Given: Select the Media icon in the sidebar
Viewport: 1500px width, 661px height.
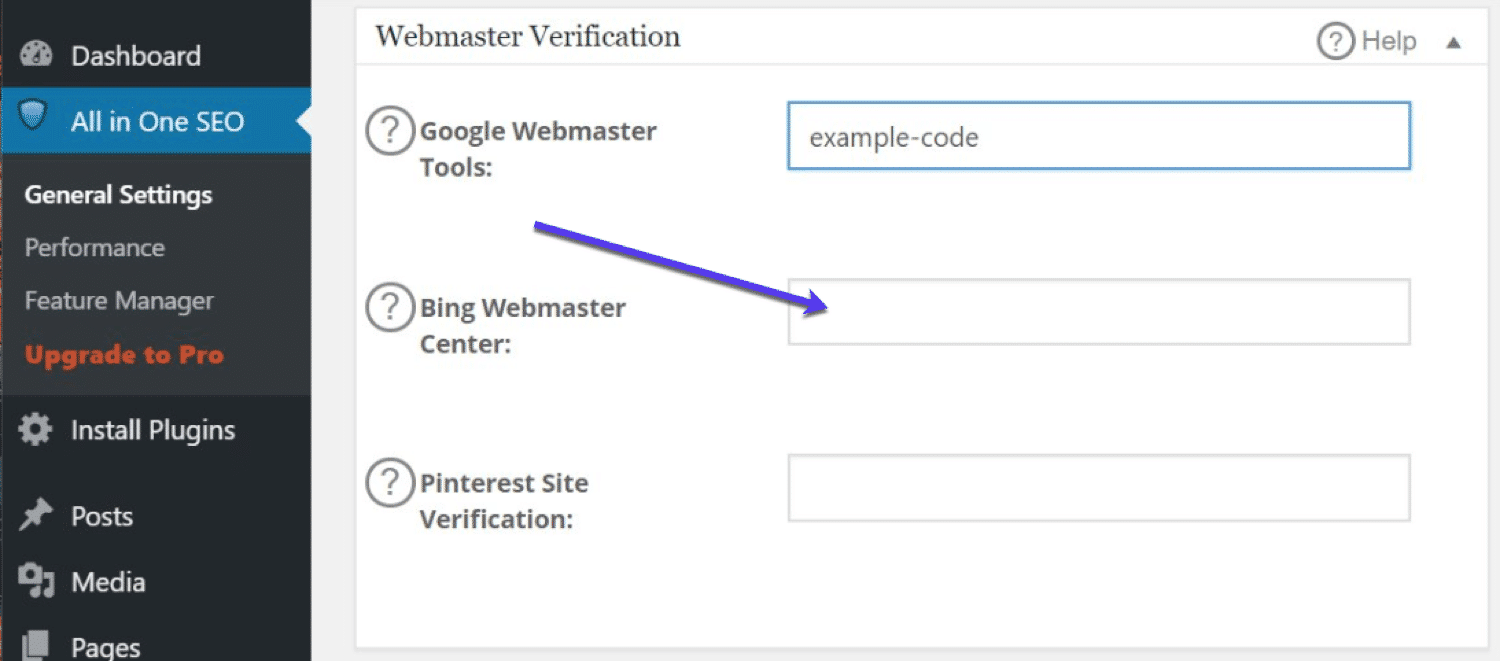Looking at the screenshot, I should point(37,581).
